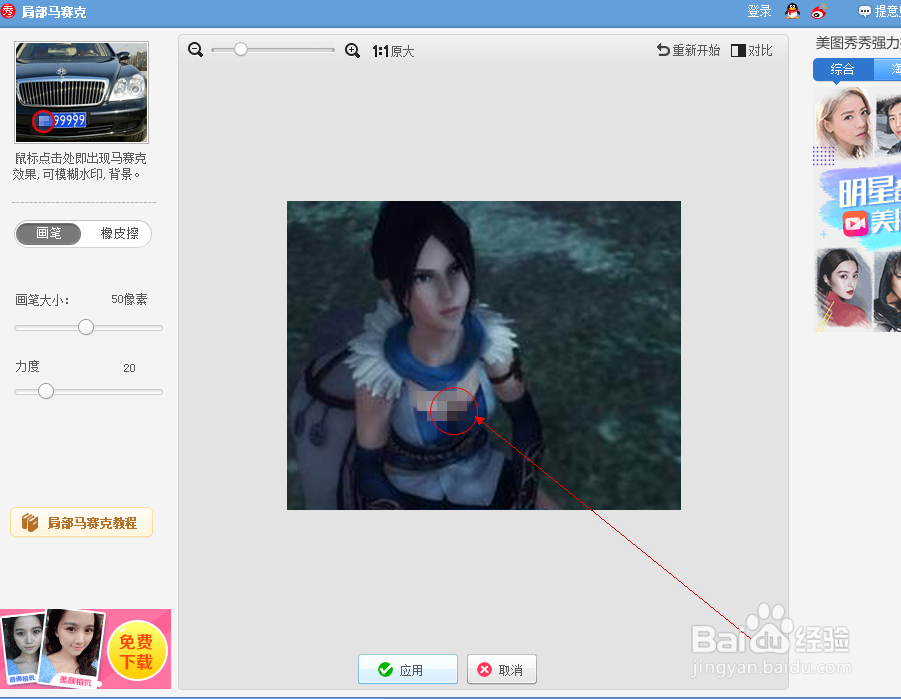Screen dimensions: 901x699
Task: Select the 综合 tab in the side panel
Action: 842,70
